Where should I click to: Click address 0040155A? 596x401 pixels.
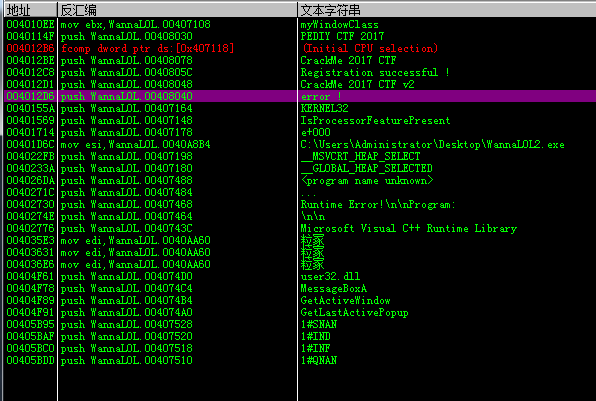point(30,108)
